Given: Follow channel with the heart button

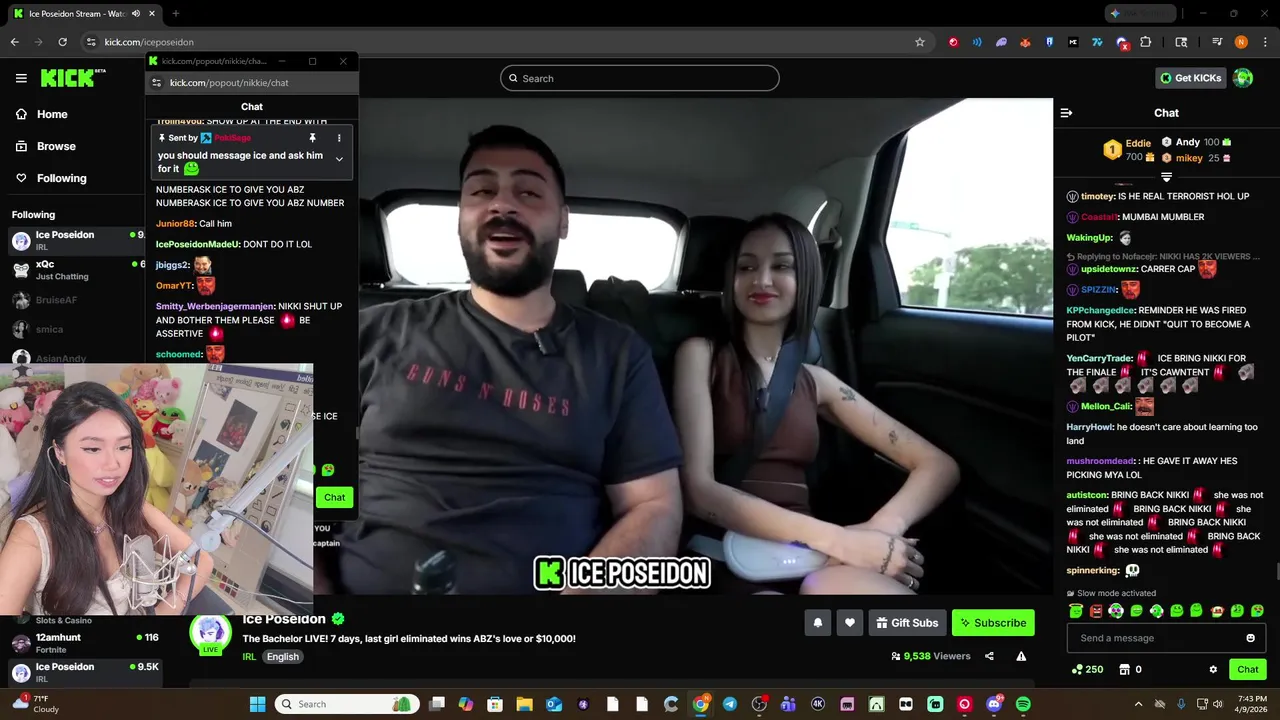Looking at the screenshot, I should point(849,623).
